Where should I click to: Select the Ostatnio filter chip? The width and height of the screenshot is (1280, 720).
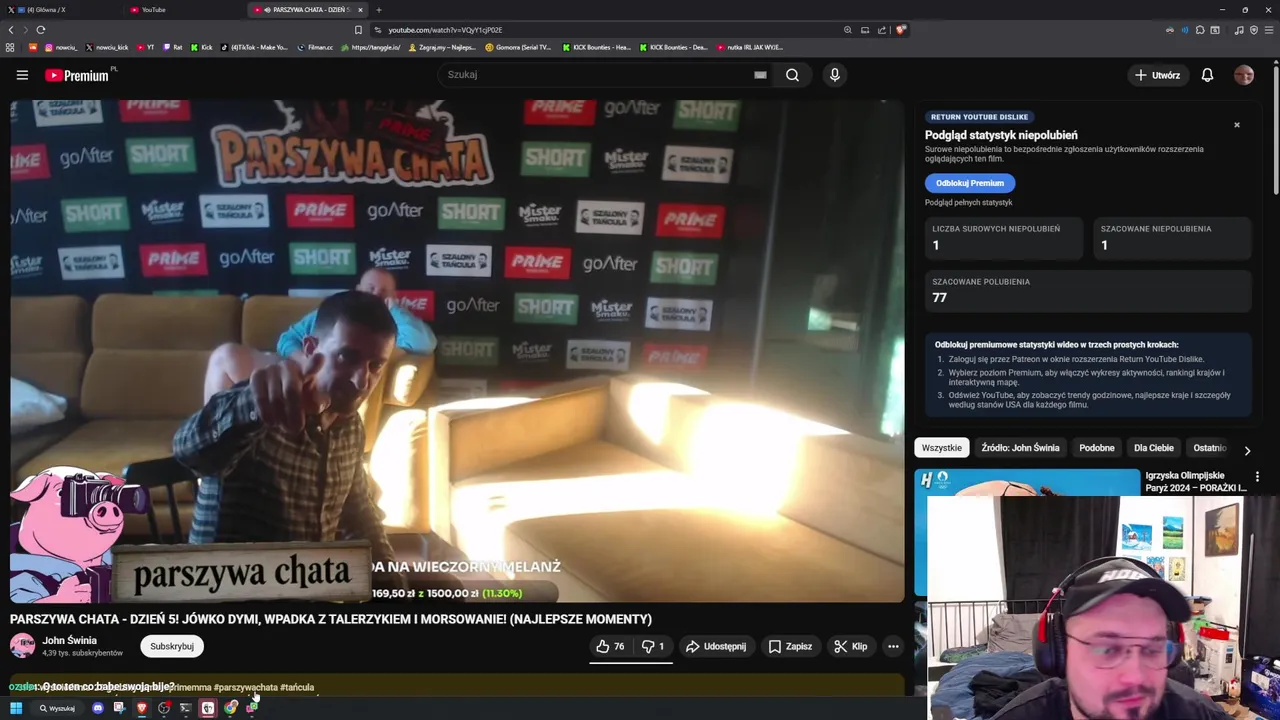click(x=1210, y=448)
